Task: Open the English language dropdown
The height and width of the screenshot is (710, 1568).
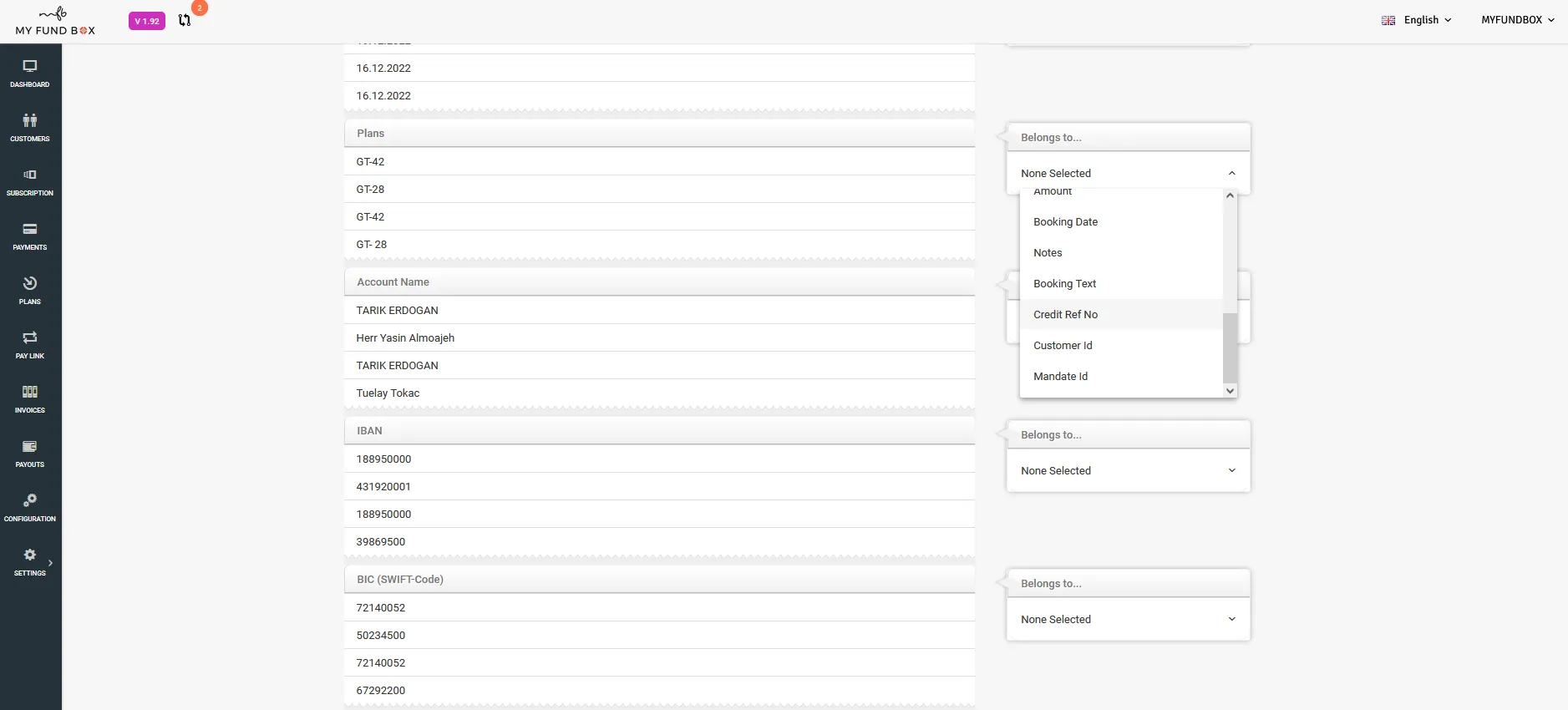Action: [x=1427, y=20]
